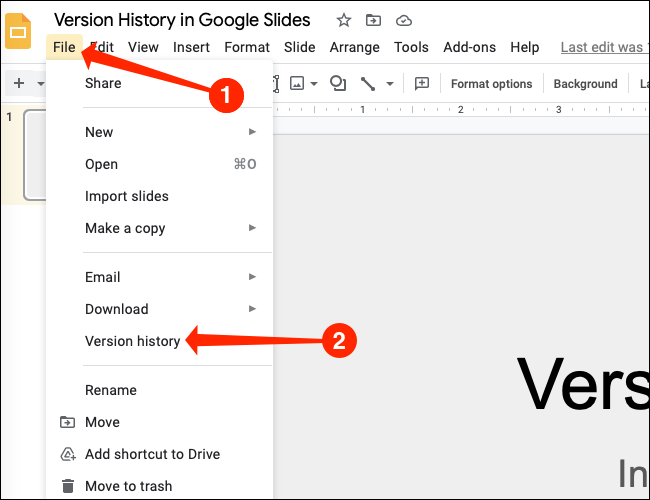Open Format options
Viewport: 650px width, 500px height.
[x=491, y=84]
